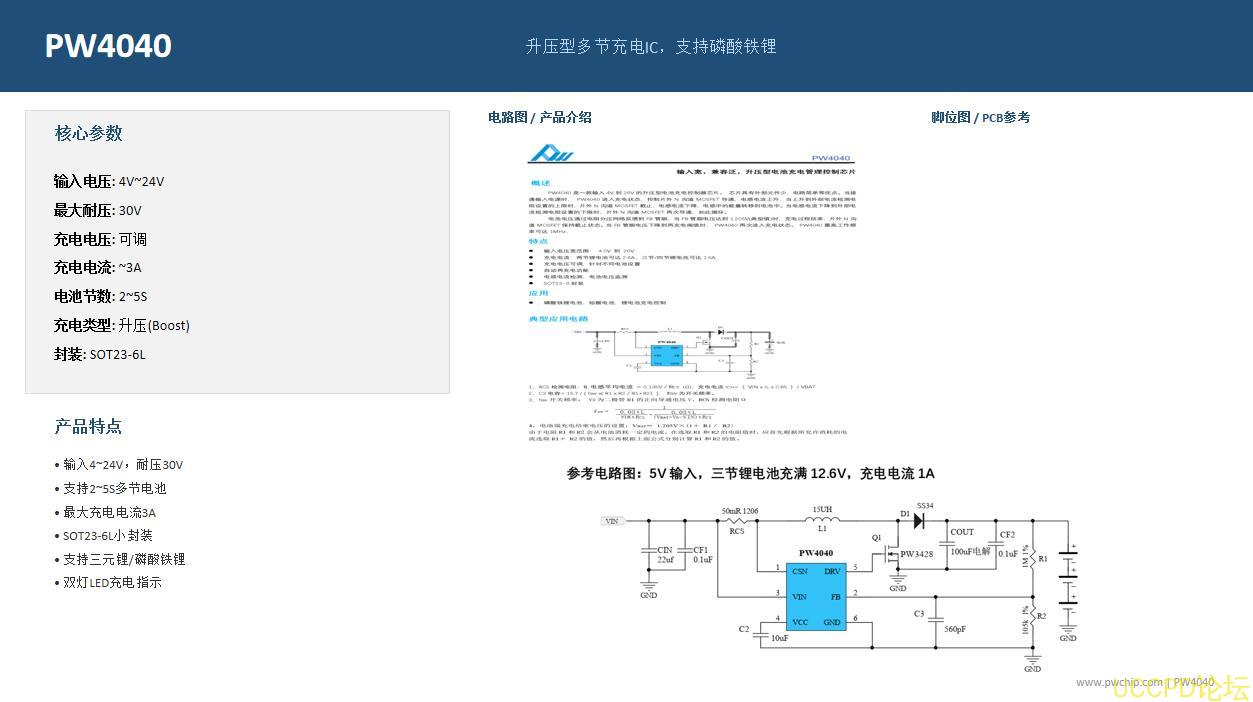
Task: Select the C3 capacitor label
Action: tap(919, 613)
